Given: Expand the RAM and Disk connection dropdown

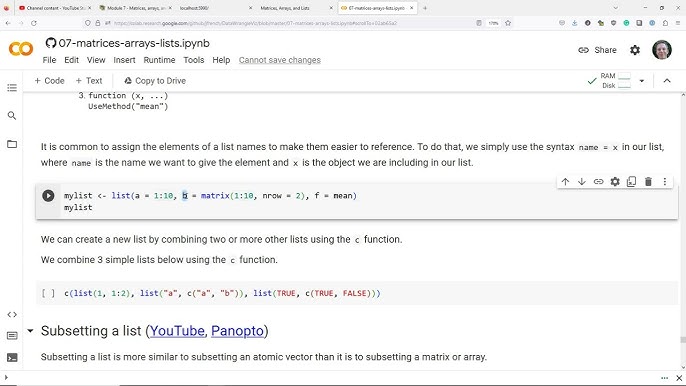Looking at the screenshot, I should [642, 81].
